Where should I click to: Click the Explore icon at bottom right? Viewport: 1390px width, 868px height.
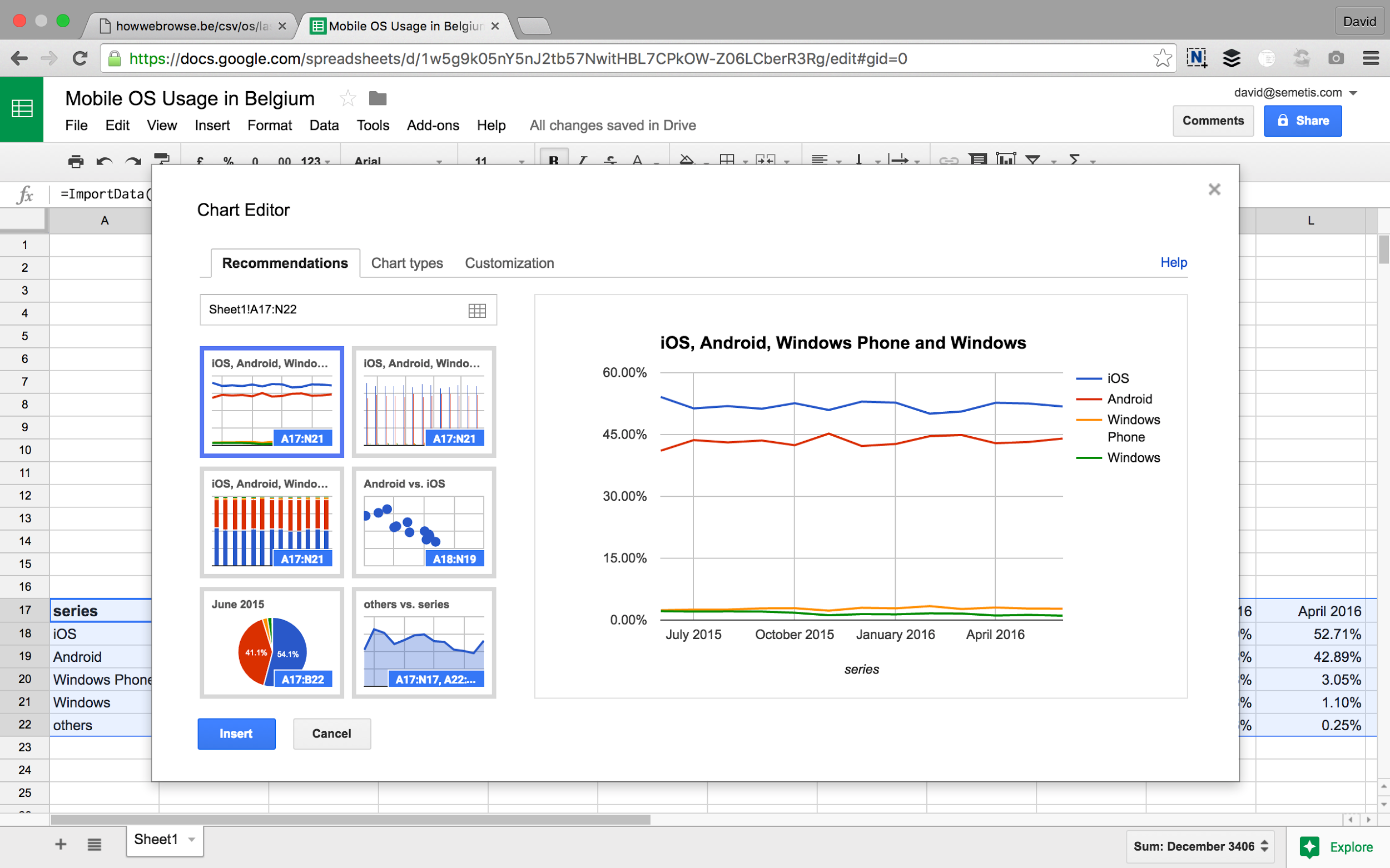click(1309, 847)
